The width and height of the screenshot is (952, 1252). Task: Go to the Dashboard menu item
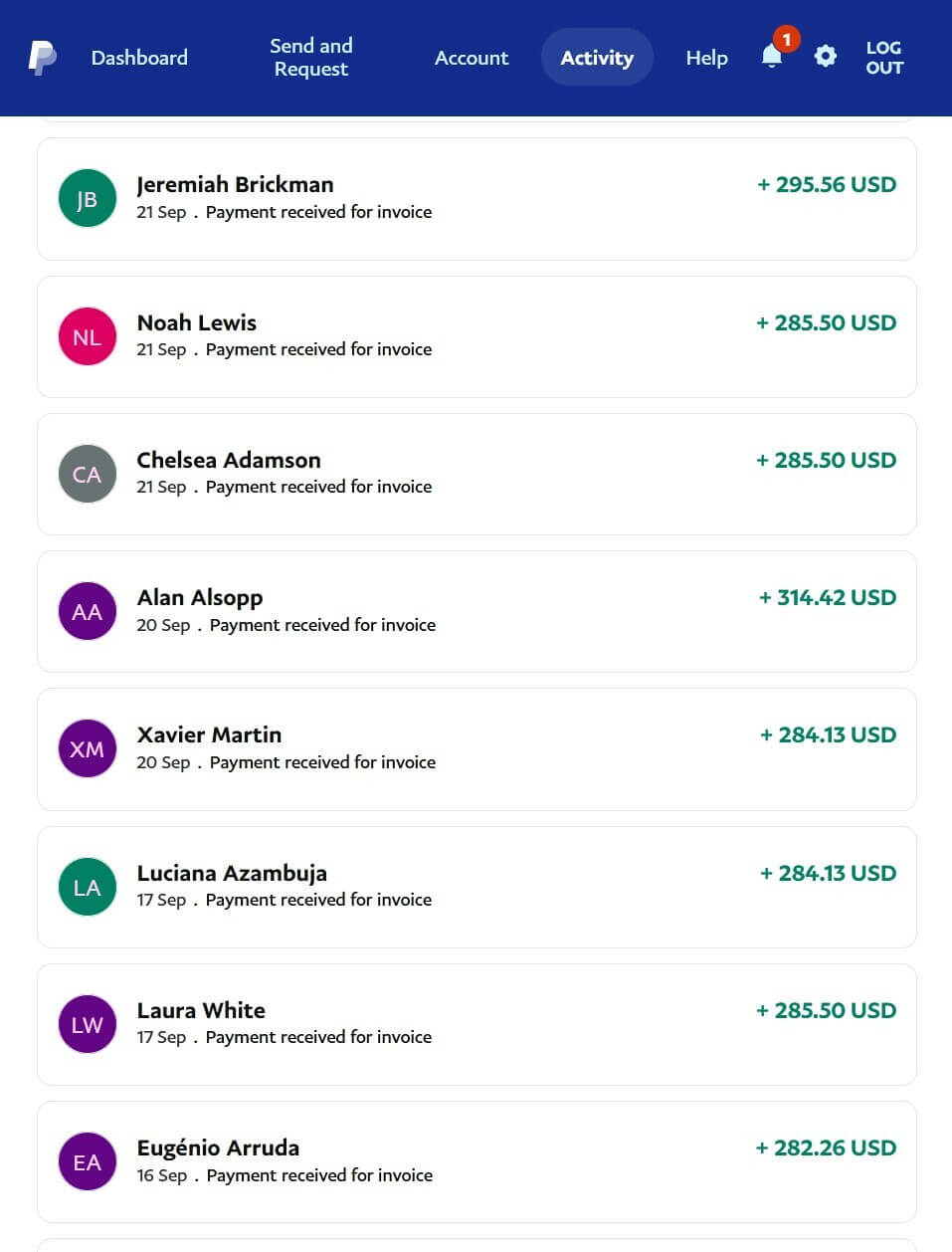139,58
